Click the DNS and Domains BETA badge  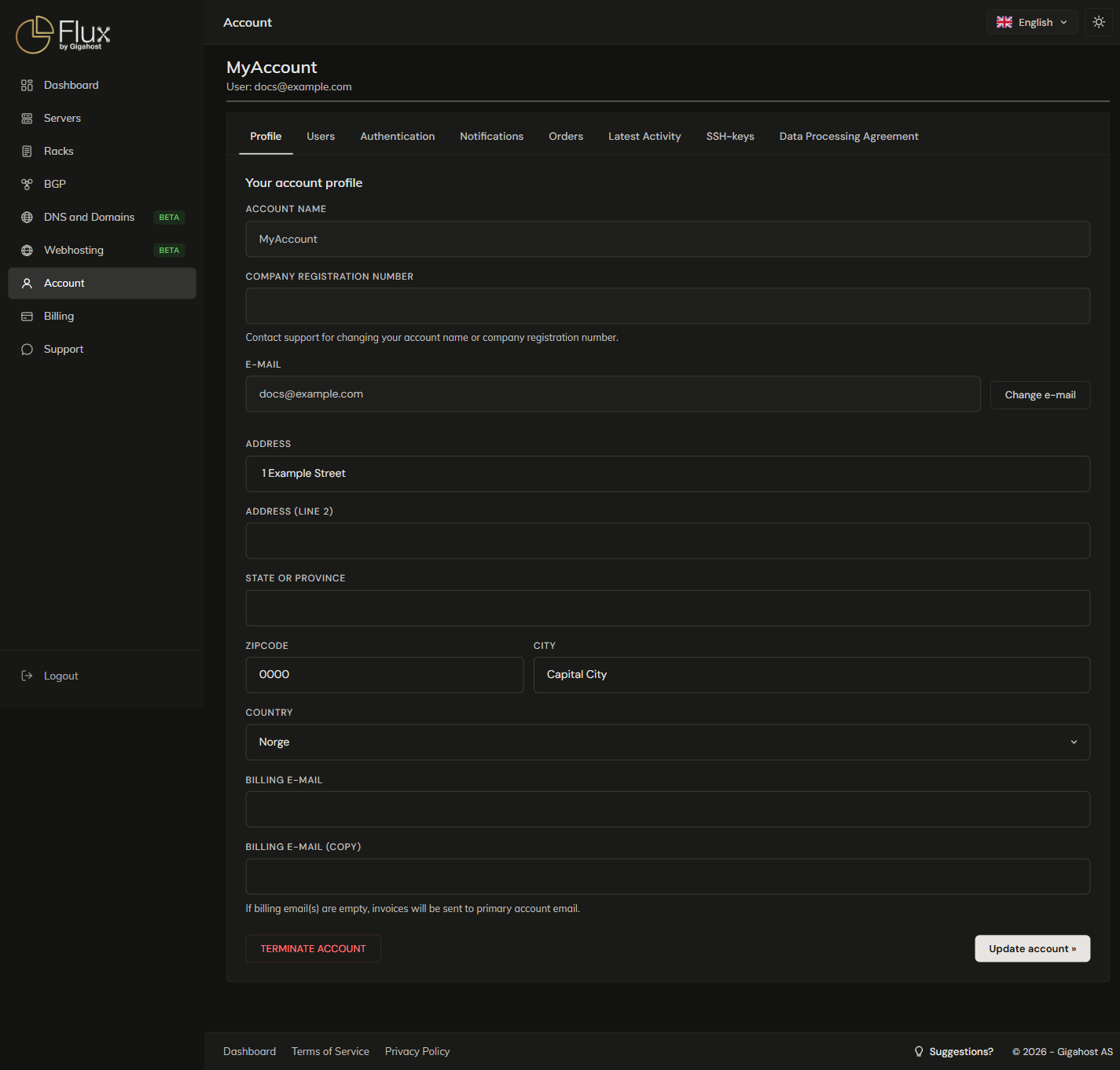point(169,218)
